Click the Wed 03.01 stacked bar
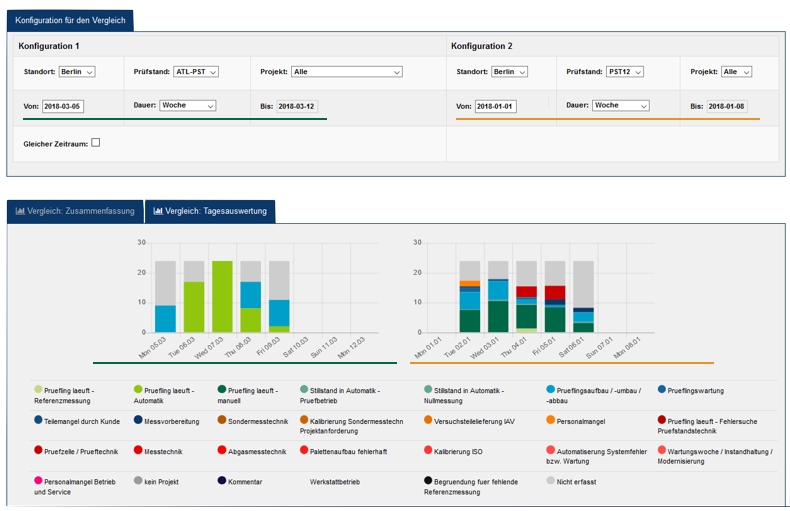 point(498,296)
